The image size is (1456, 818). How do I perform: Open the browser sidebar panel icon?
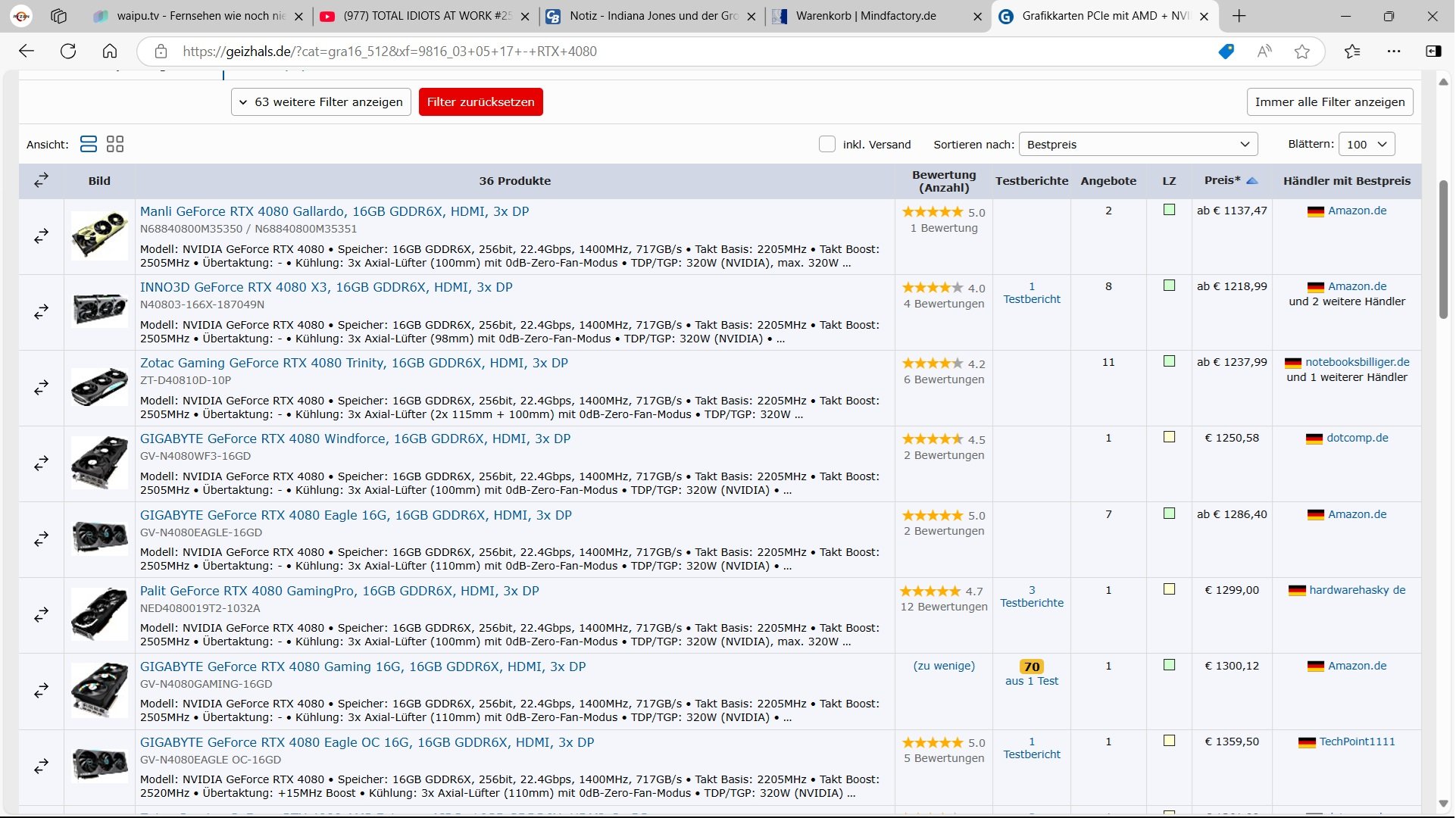pos(1433,52)
